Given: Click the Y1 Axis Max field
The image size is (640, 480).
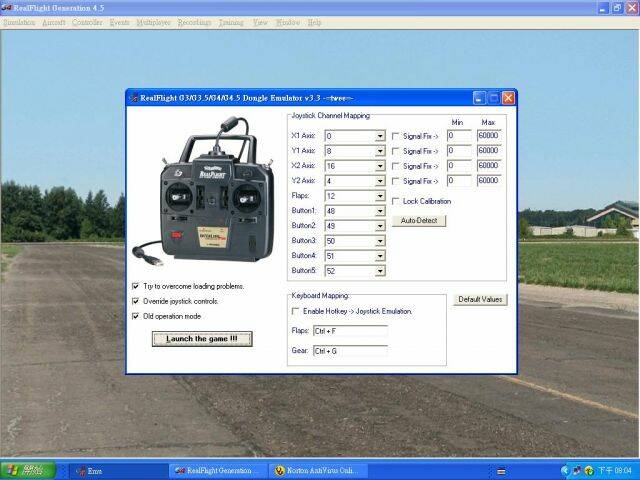Looking at the screenshot, I should [489, 151].
